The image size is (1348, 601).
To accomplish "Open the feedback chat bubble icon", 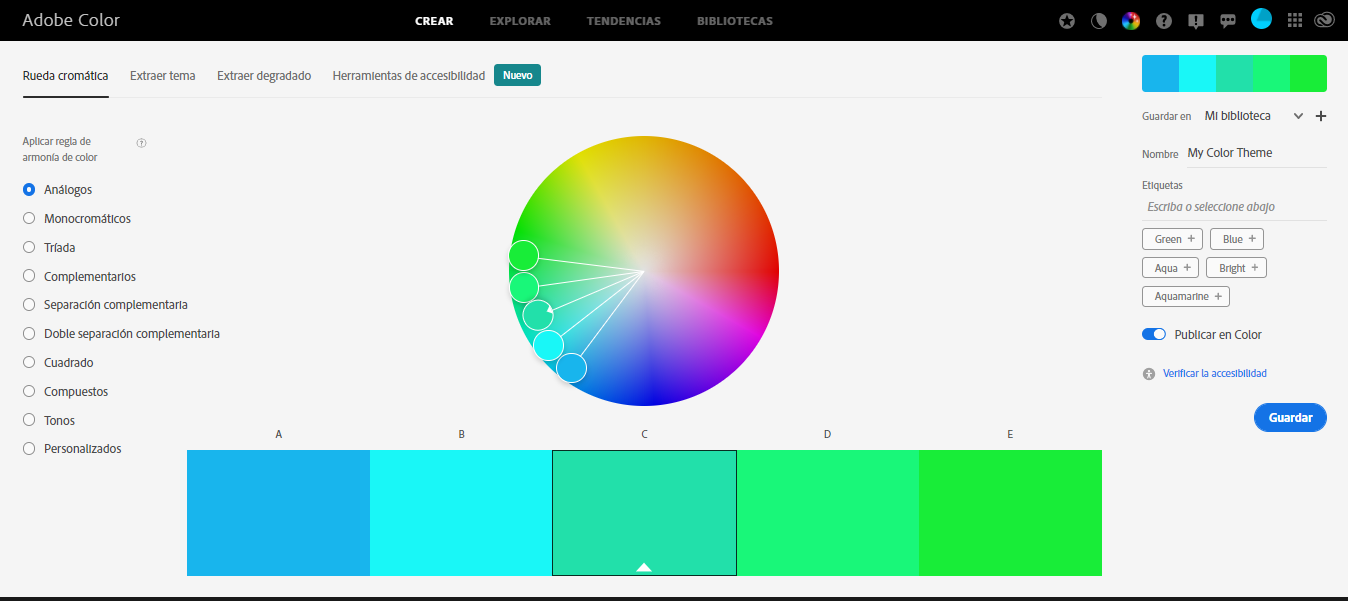I will pyautogui.click(x=1227, y=20).
